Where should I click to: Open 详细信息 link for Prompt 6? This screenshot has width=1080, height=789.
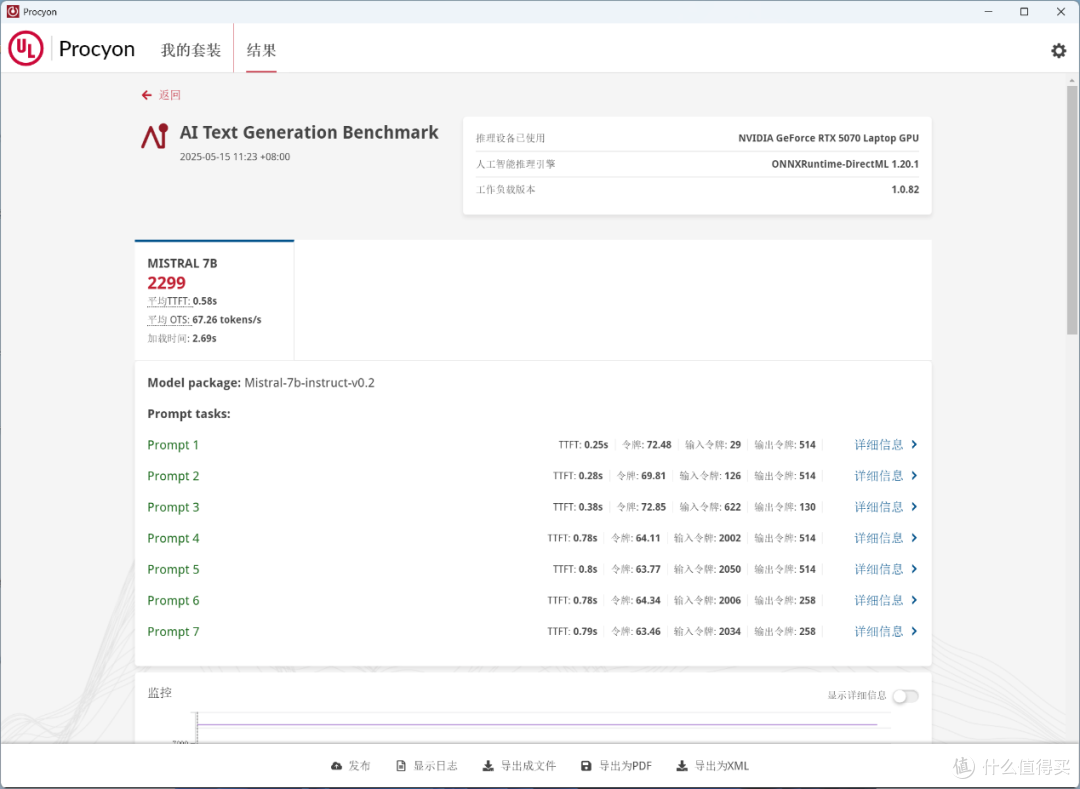[878, 600]
